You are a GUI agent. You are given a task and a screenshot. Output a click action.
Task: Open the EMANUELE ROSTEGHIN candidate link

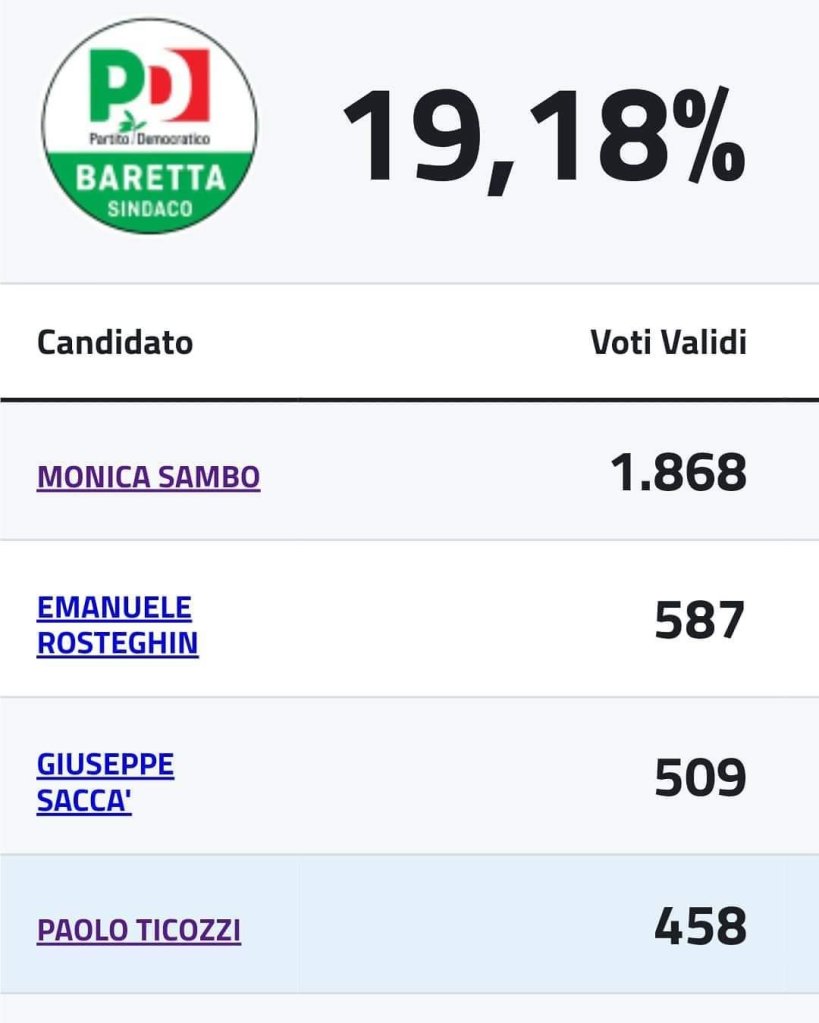click(117, 625)
